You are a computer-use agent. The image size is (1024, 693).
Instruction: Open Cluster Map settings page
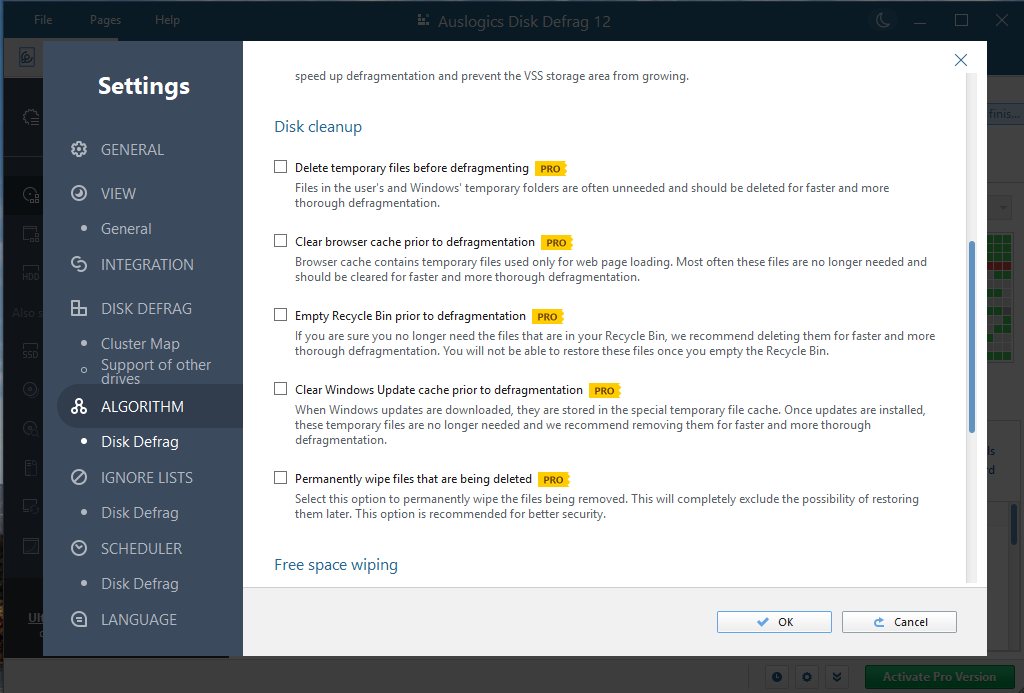pyautogui.click(x=140, y=344)
